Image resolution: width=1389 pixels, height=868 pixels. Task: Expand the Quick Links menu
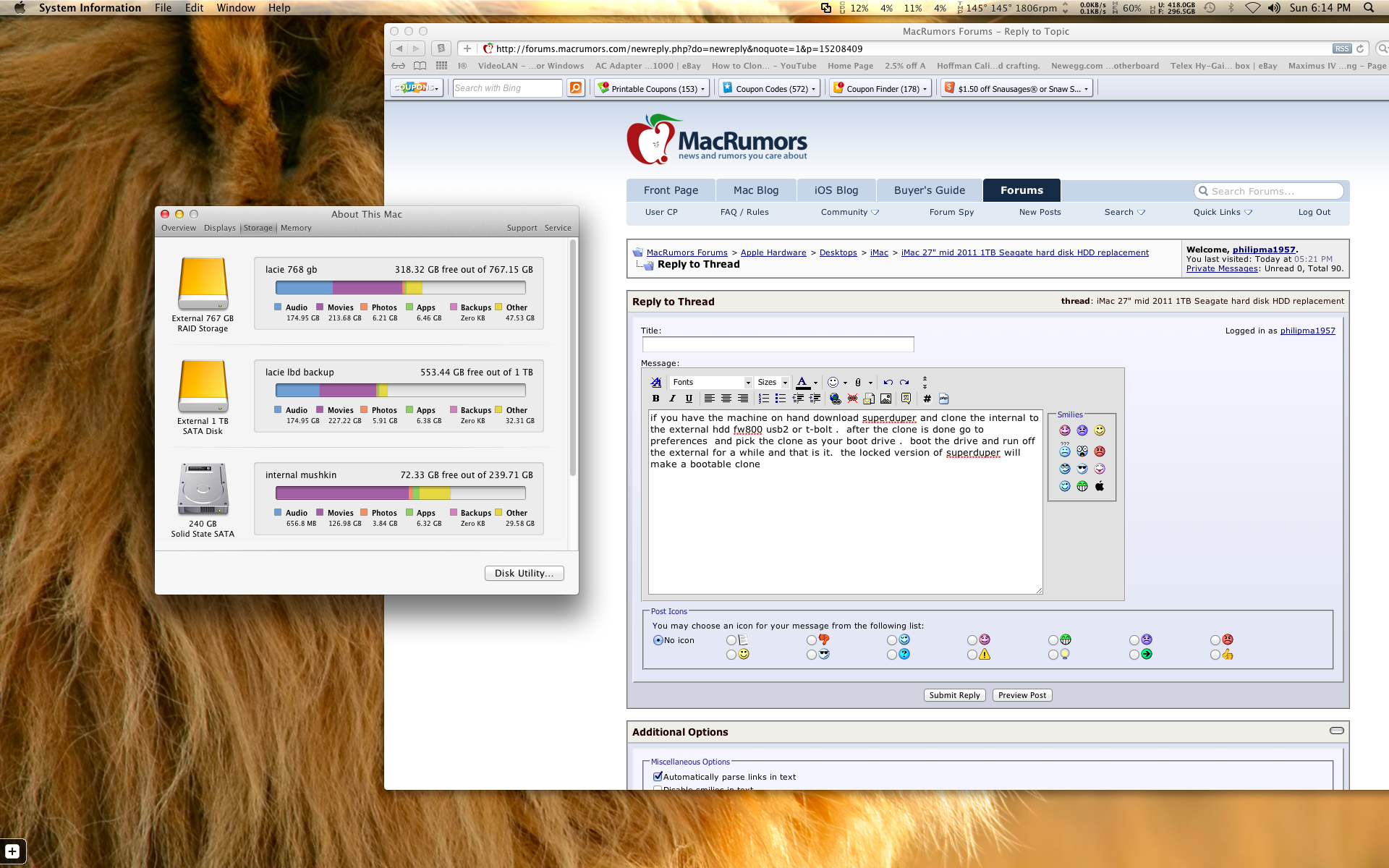[1223, 212]
